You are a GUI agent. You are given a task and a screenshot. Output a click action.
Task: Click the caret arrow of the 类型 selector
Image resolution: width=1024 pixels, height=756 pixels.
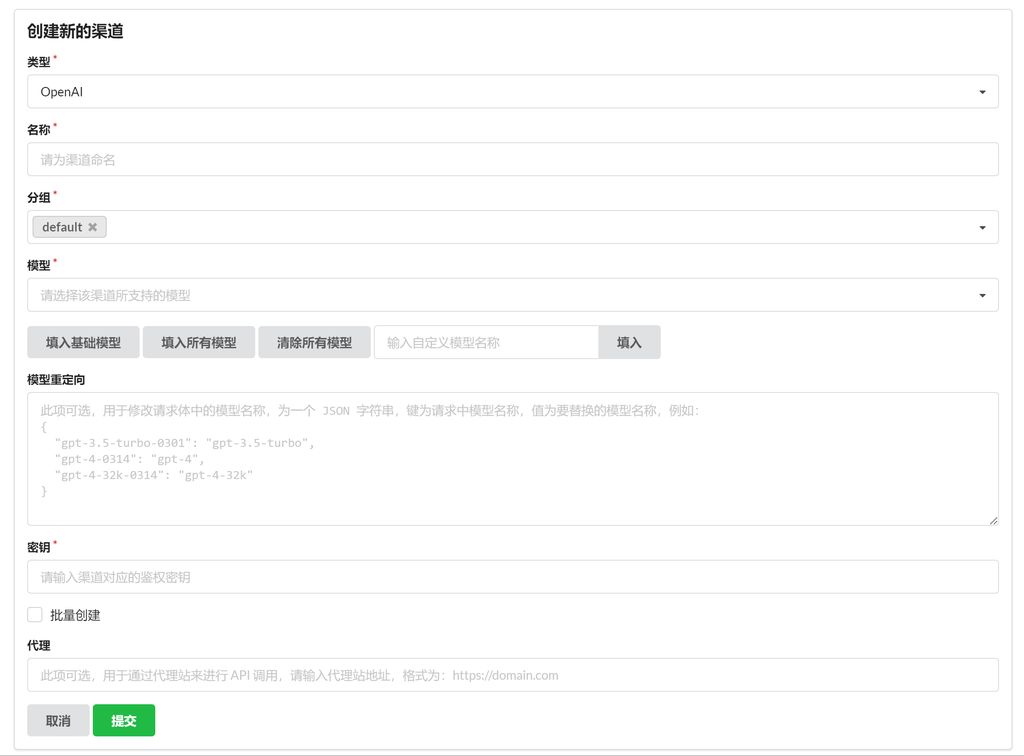pos(982,92)
